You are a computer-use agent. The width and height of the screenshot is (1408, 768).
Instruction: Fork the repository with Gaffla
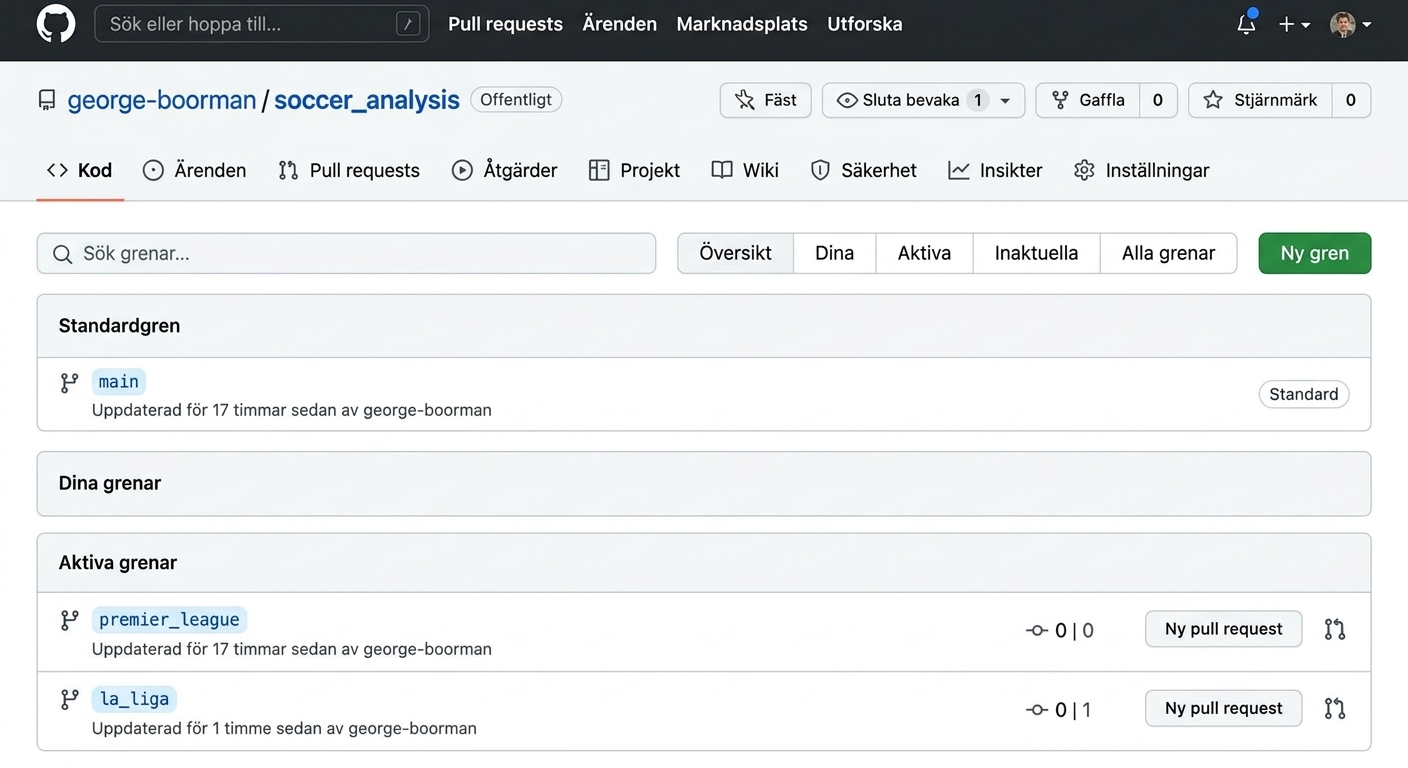click(x=1088, y=100)
